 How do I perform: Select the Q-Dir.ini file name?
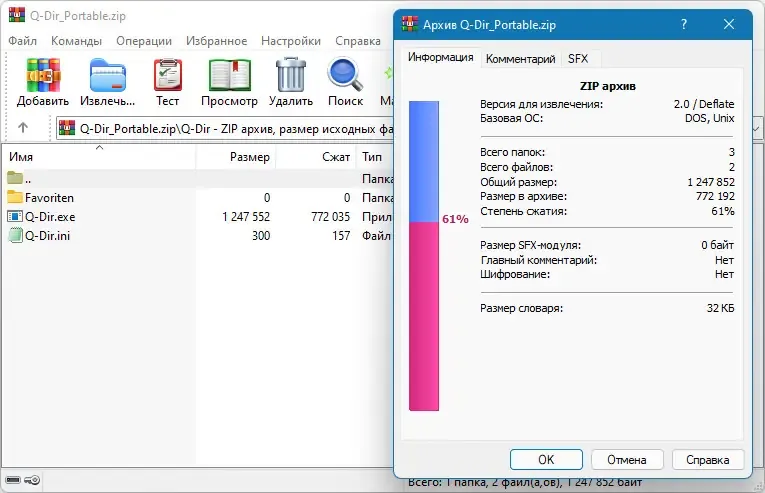(47, 236)
